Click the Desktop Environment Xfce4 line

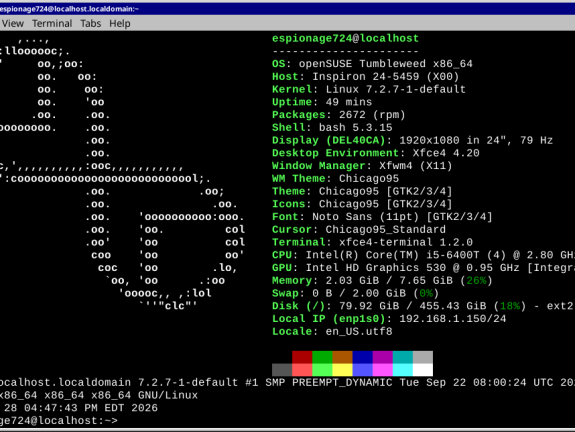(376, 153)
